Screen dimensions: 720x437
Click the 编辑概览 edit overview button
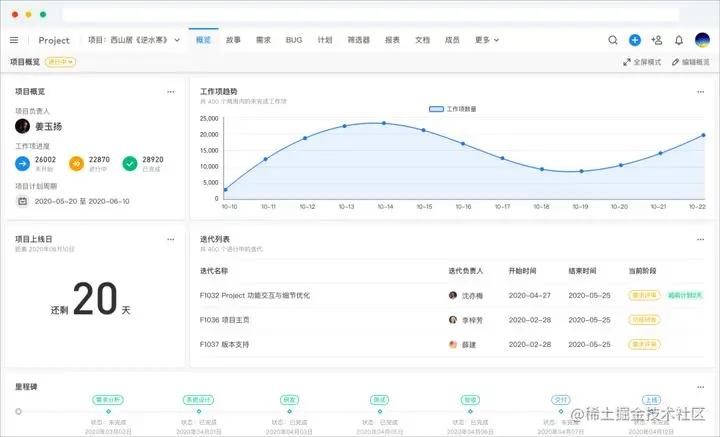pos(691,62)
